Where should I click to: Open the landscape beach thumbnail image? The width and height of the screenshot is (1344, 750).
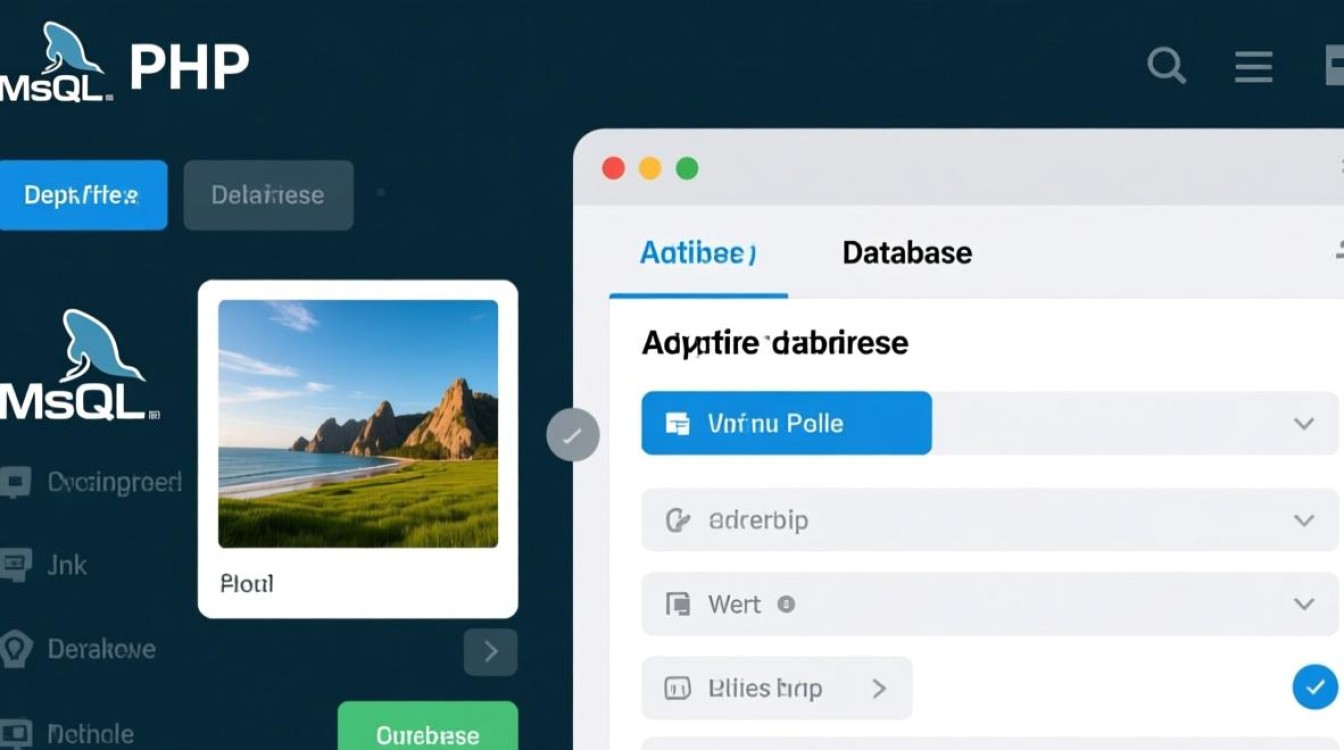(x=358, y=424)
